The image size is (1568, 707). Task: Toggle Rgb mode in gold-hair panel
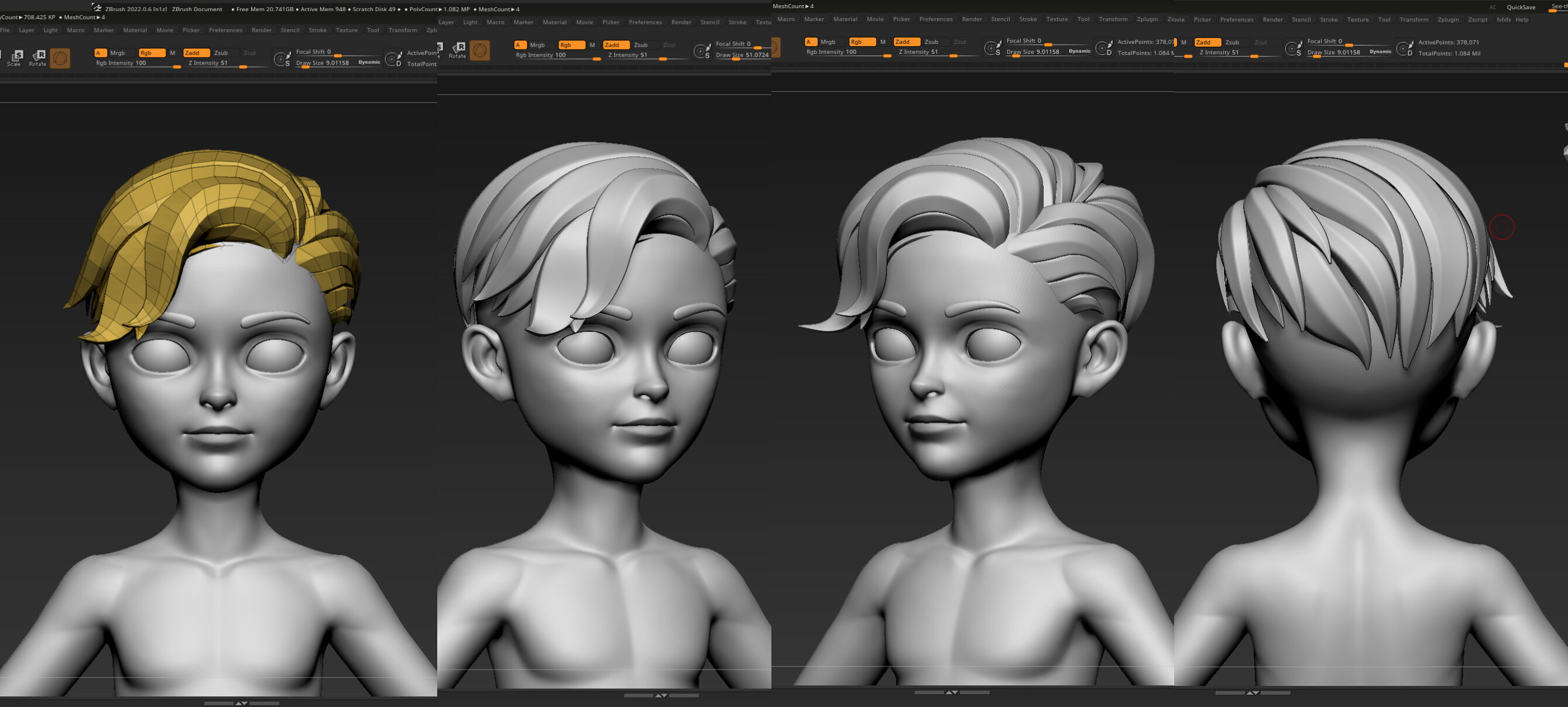coord(152,53)
